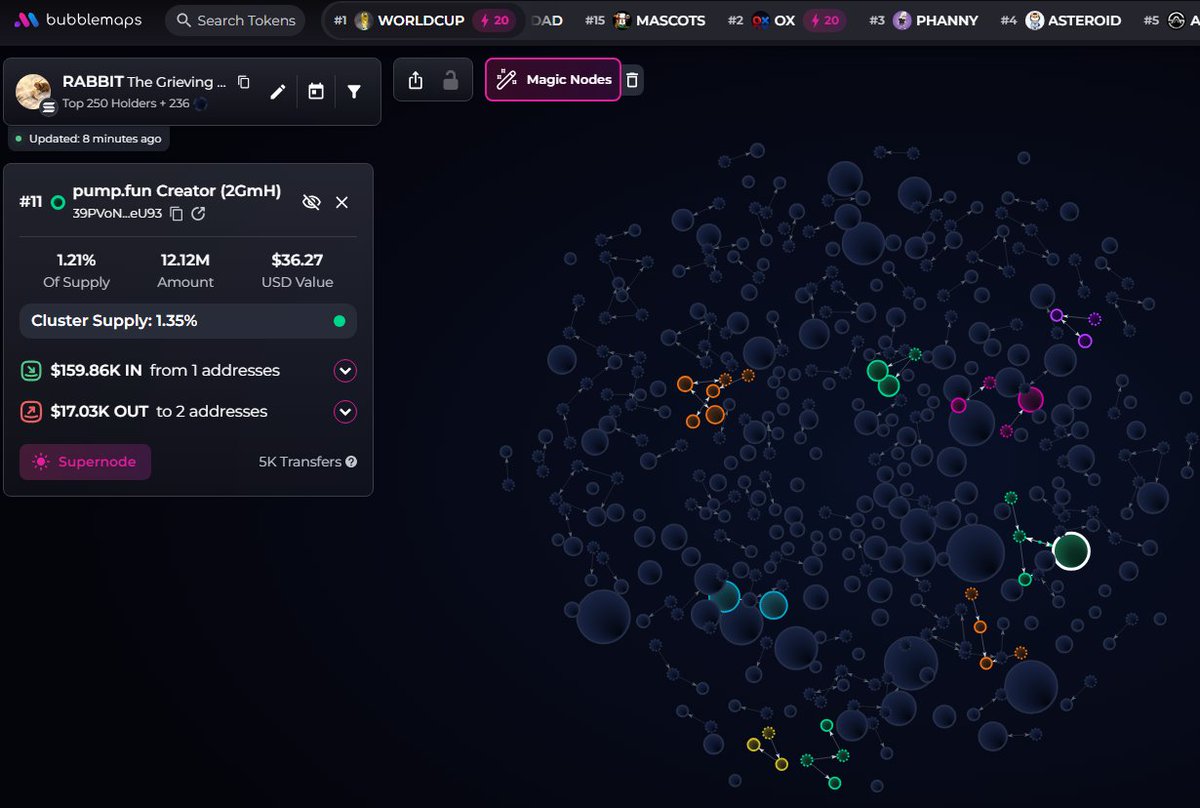Click 'Top 250 Holders + 236' text

[125, 103]
